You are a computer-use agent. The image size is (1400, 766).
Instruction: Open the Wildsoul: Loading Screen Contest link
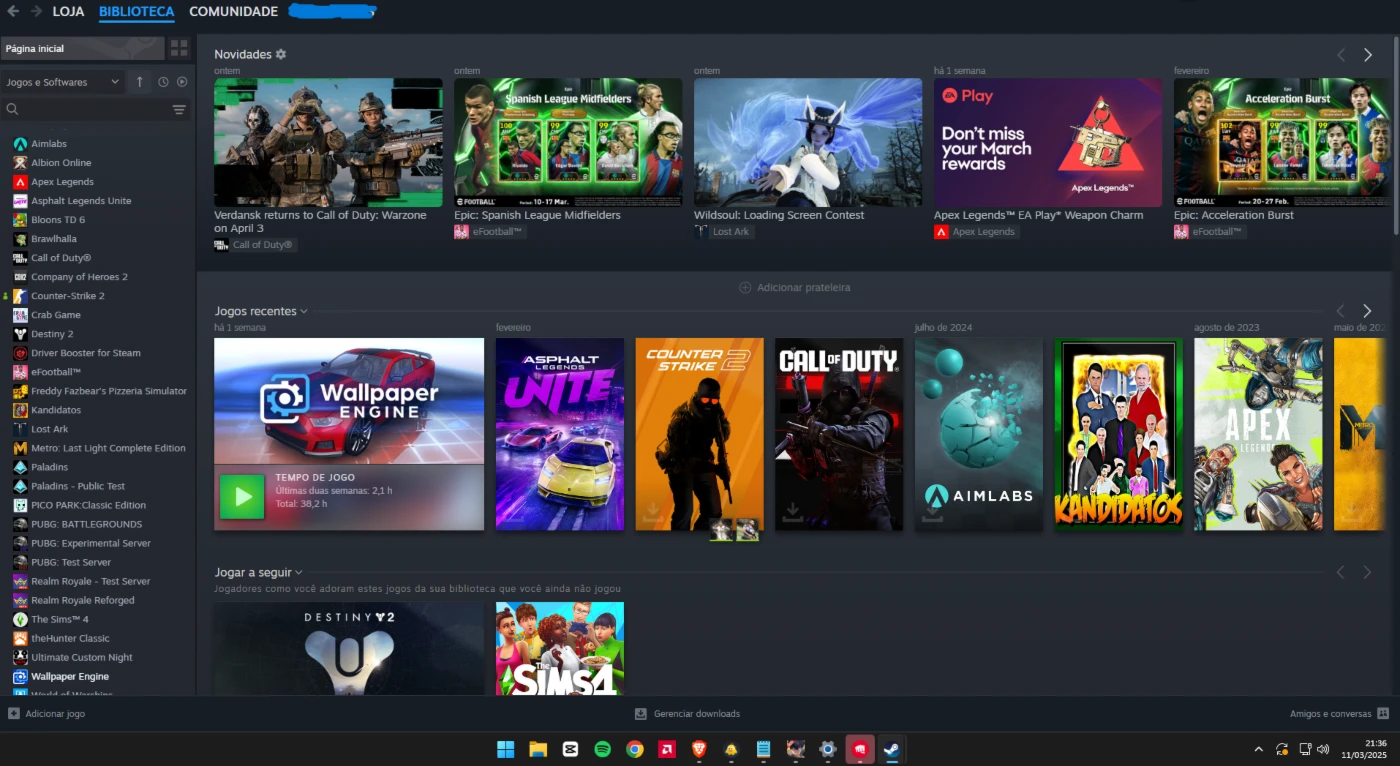(779, 215)
